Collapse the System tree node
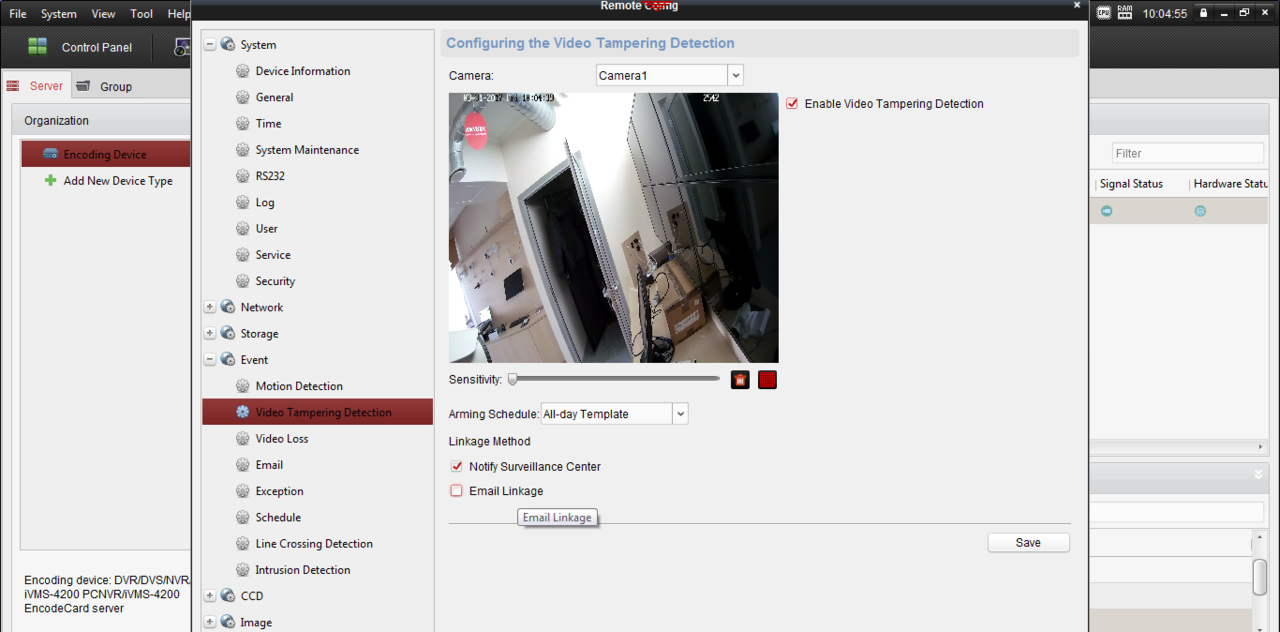1280x632 pixels. pyautogui.click(x=210, y=45)
